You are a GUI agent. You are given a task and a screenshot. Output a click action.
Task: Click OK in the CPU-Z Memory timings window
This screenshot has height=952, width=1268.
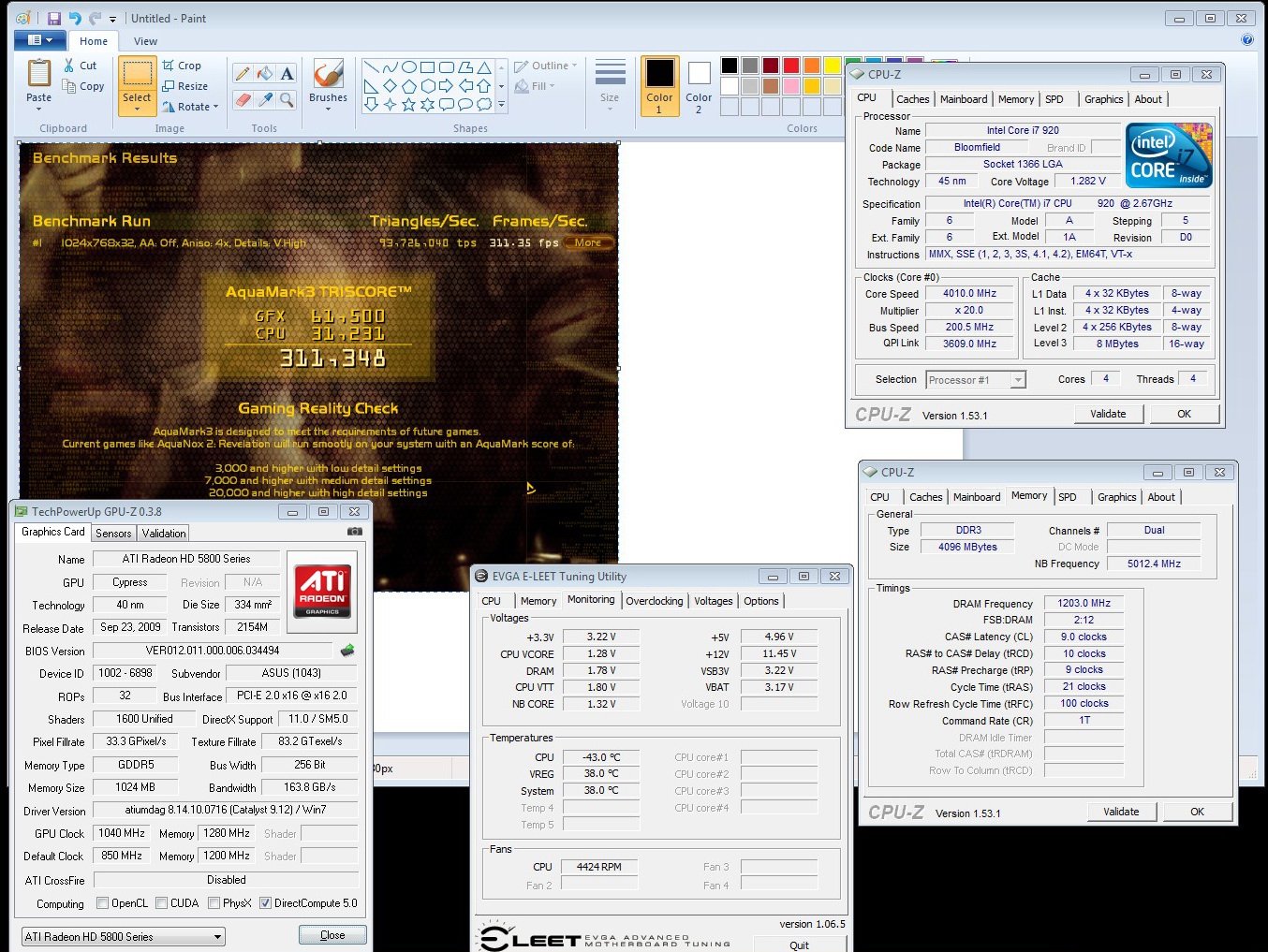click(1197, 812)
